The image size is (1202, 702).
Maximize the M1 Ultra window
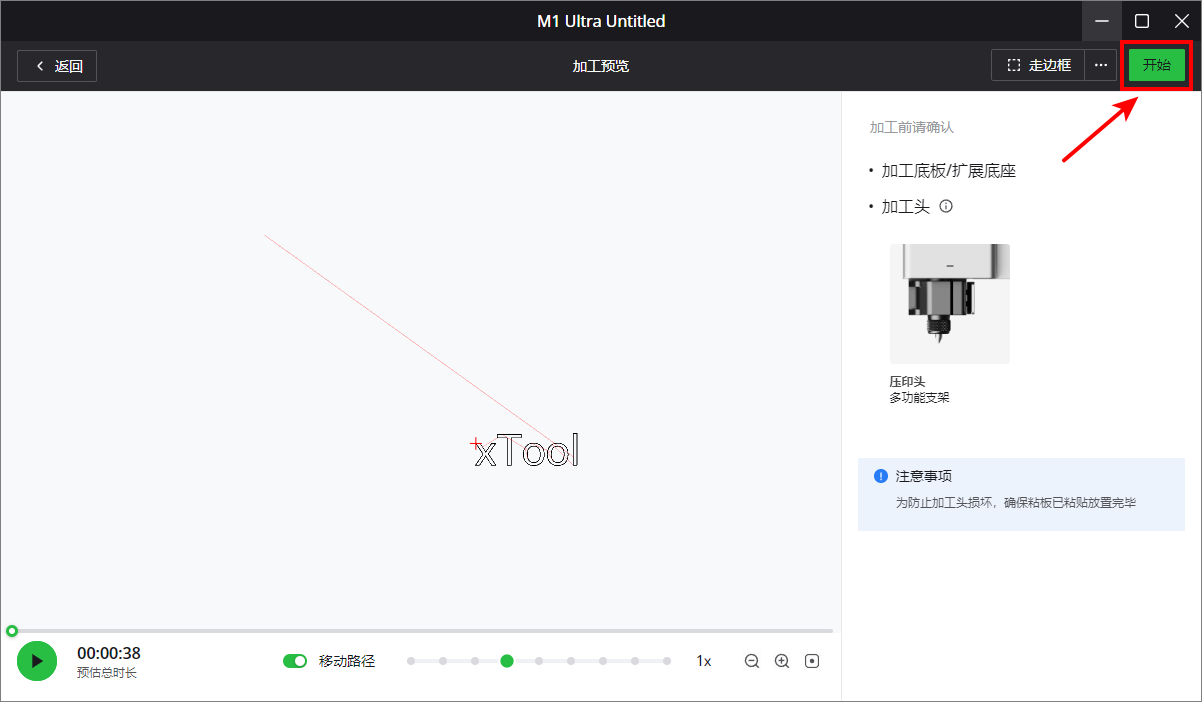pyautogui.click(x=1142, y=20)
